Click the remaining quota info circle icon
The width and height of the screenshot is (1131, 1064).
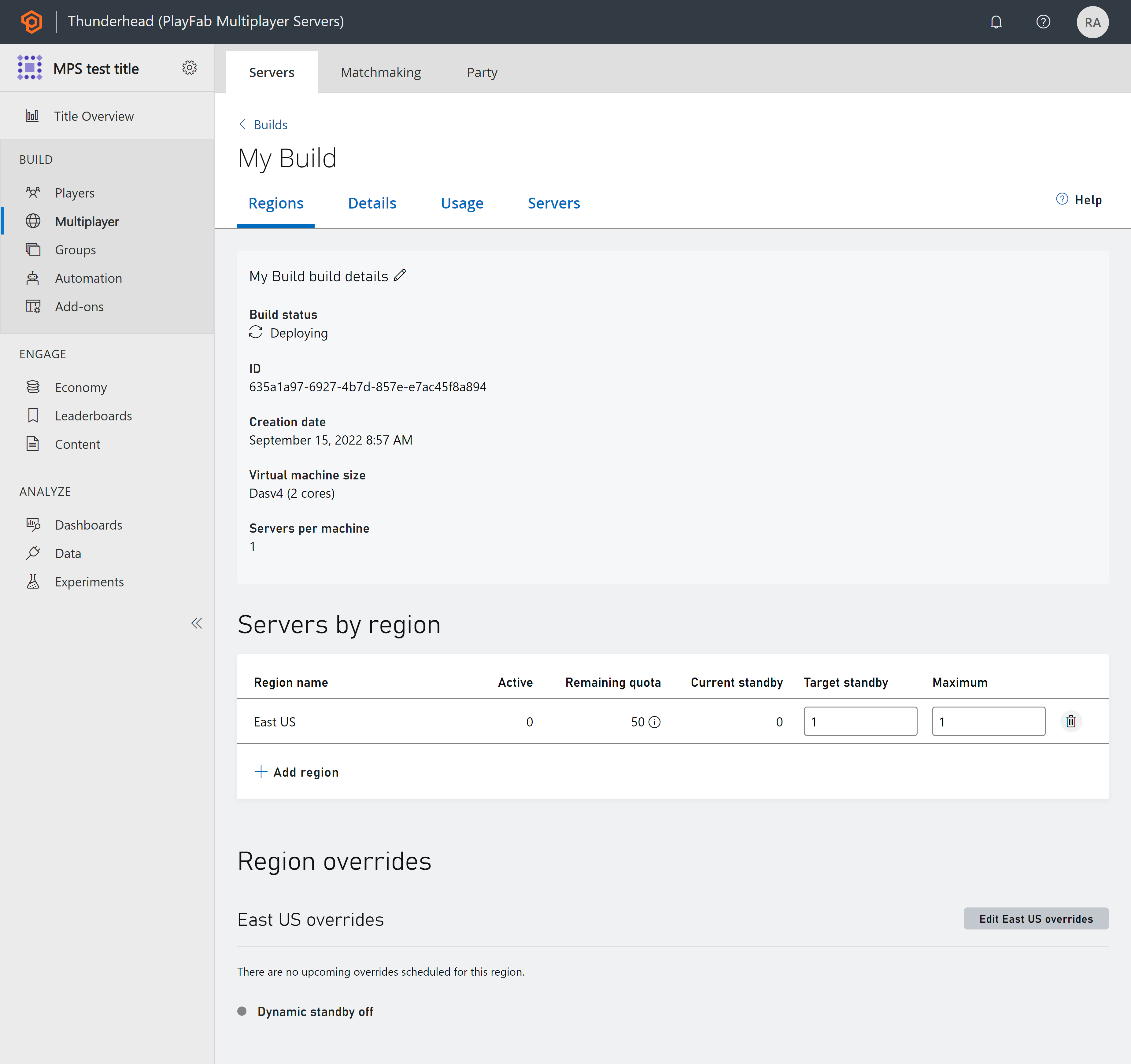point(655,721)
